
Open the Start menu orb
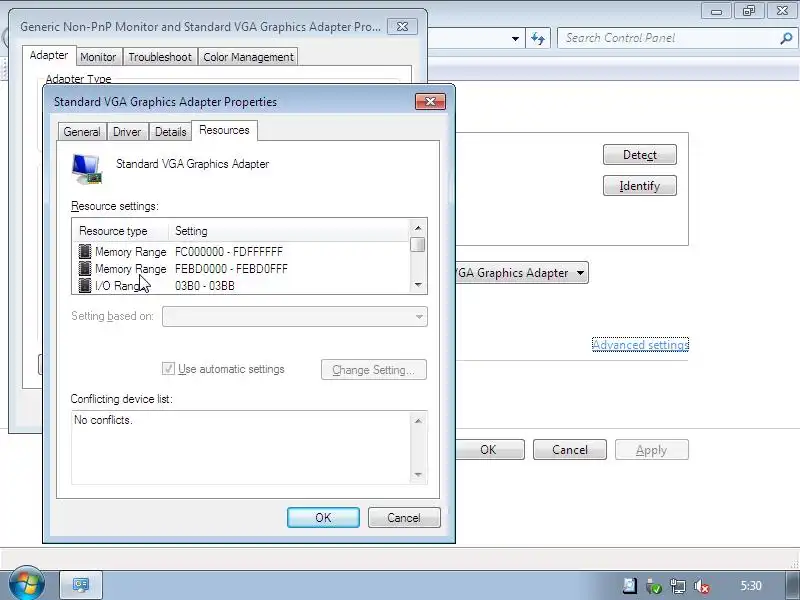click(27, 584)
